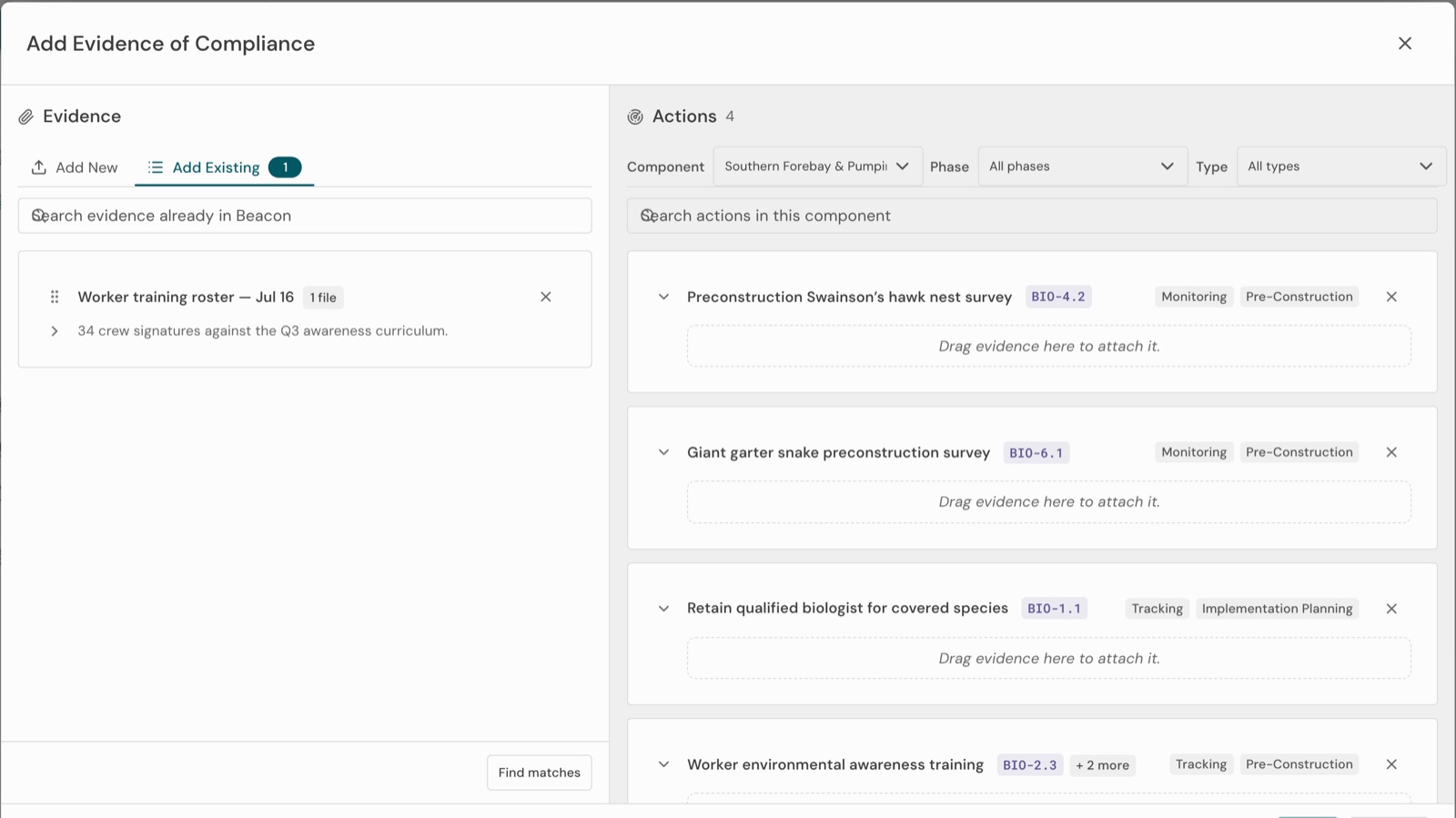Remove the Giant garter snake survey action

1391,452
